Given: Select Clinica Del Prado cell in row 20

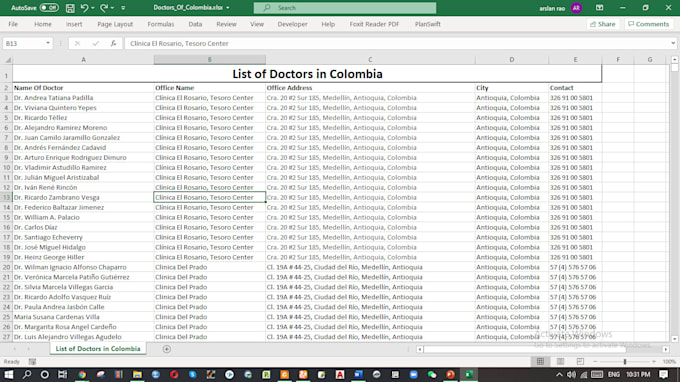Looking at the screenshot, I should [x=209, y=267].
